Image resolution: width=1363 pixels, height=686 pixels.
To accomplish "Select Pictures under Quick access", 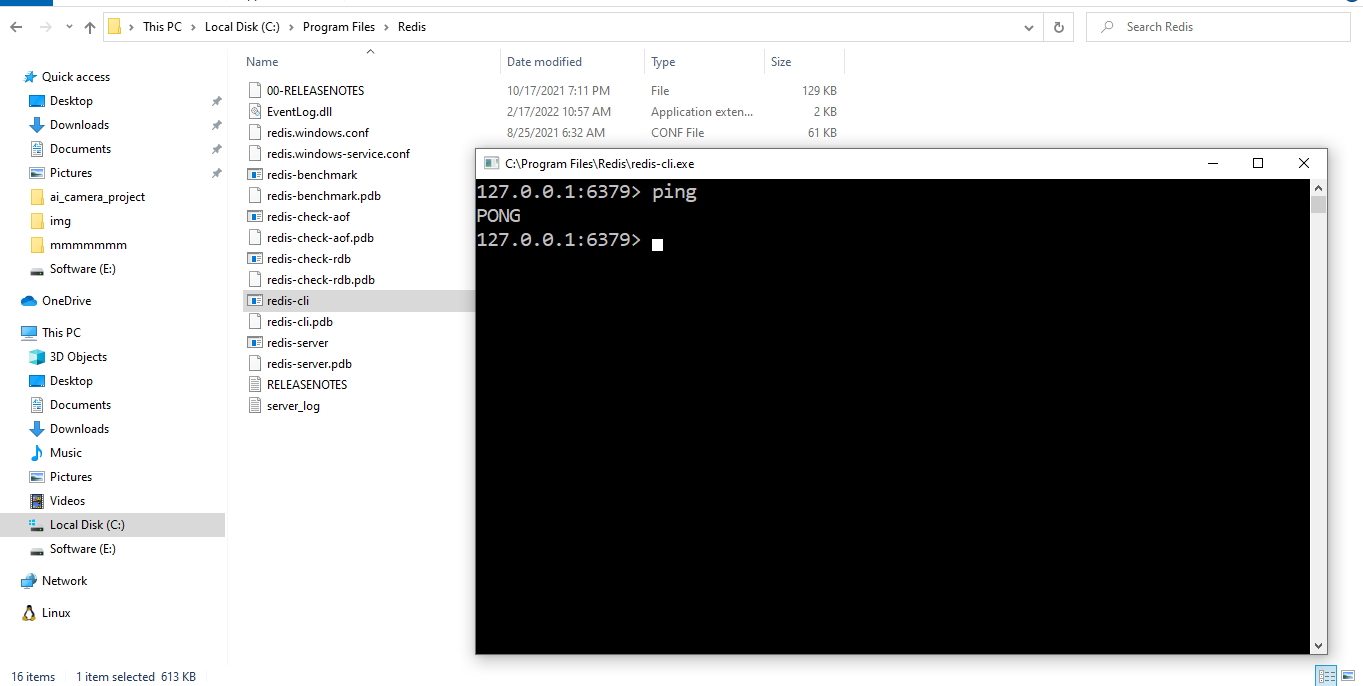I will pos(71,173).
